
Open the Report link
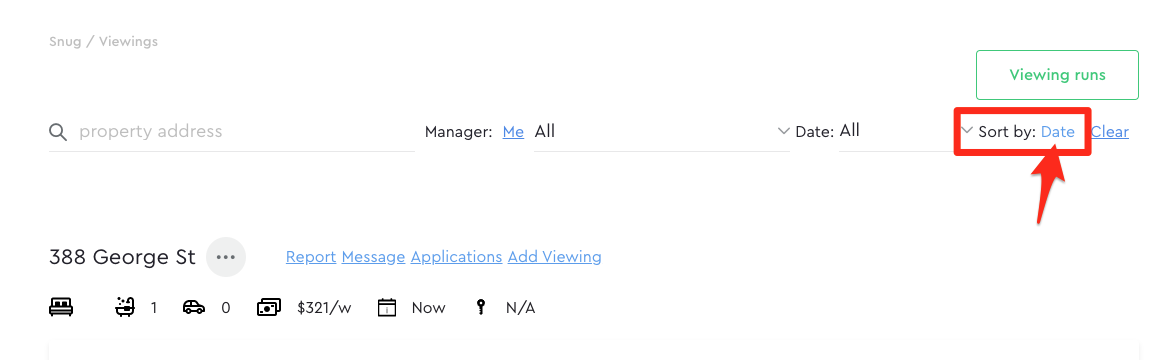click(311, 257)
